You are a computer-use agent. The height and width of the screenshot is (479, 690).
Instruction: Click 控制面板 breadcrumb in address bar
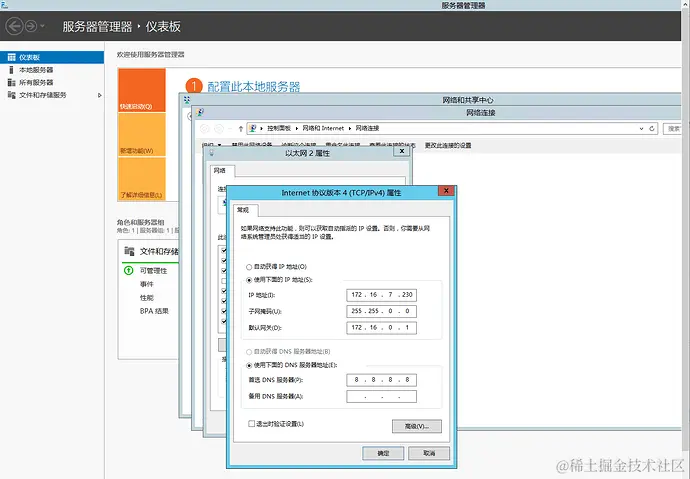pyautogui.click(x=279, y=128)
